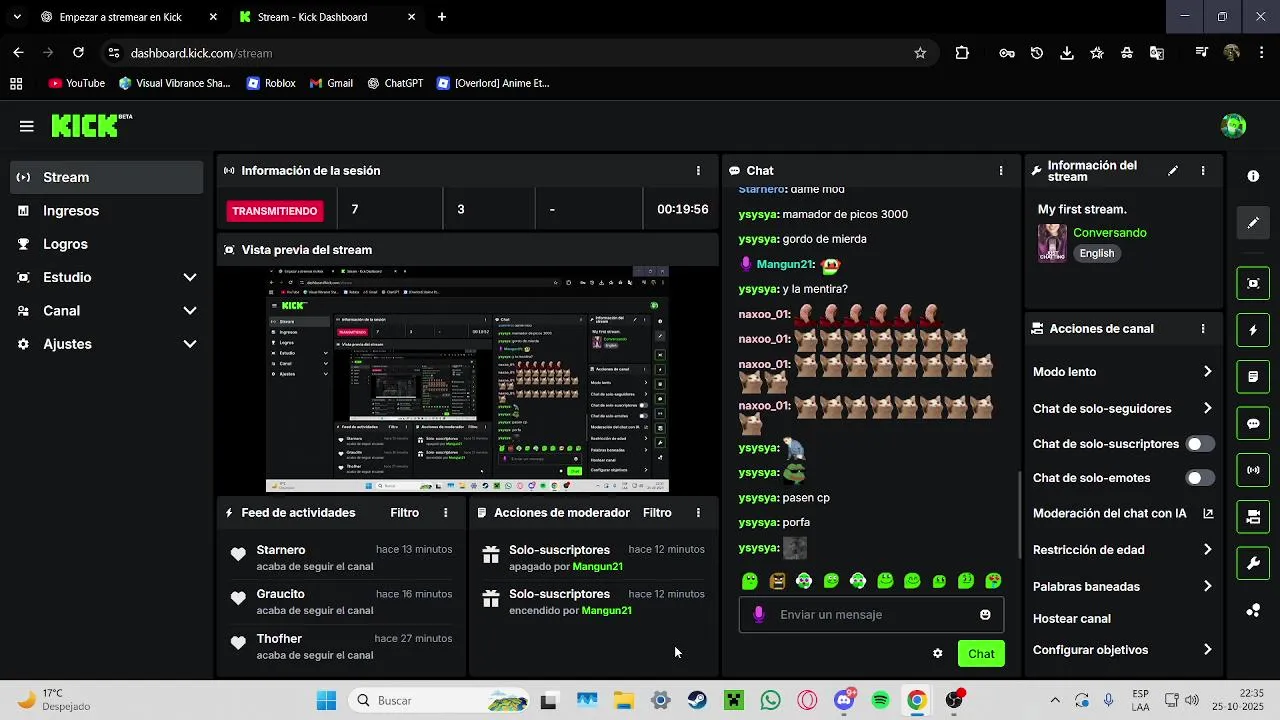Image resolution: width=1280 pixels, height=720 pixels.
Task: Click the TRANSMITIENDO live status badge
Action: (275, 211)
